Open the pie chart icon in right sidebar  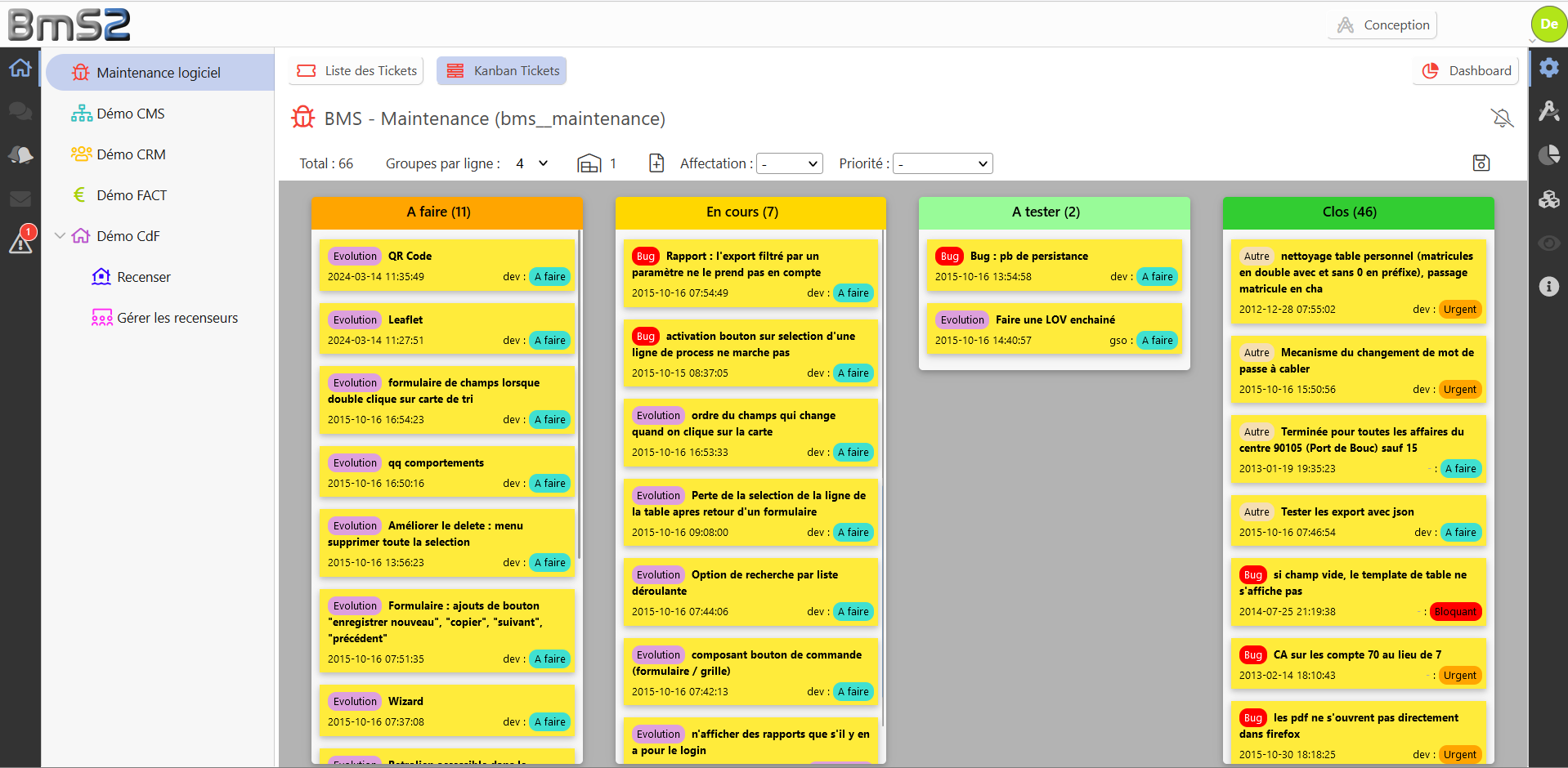click(1548, 155)
